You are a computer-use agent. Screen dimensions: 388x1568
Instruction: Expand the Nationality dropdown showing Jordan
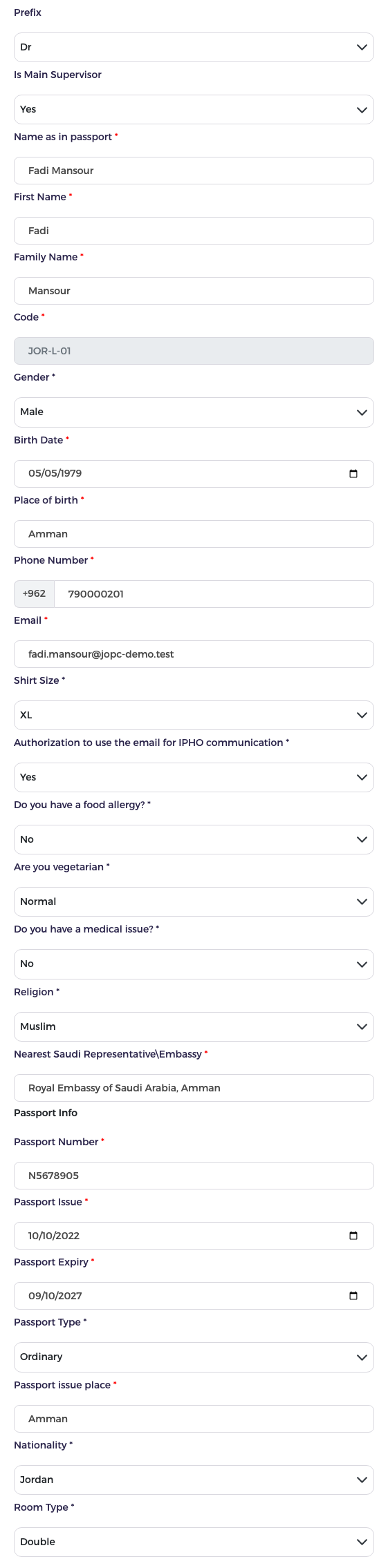(x=194, y=1480)
